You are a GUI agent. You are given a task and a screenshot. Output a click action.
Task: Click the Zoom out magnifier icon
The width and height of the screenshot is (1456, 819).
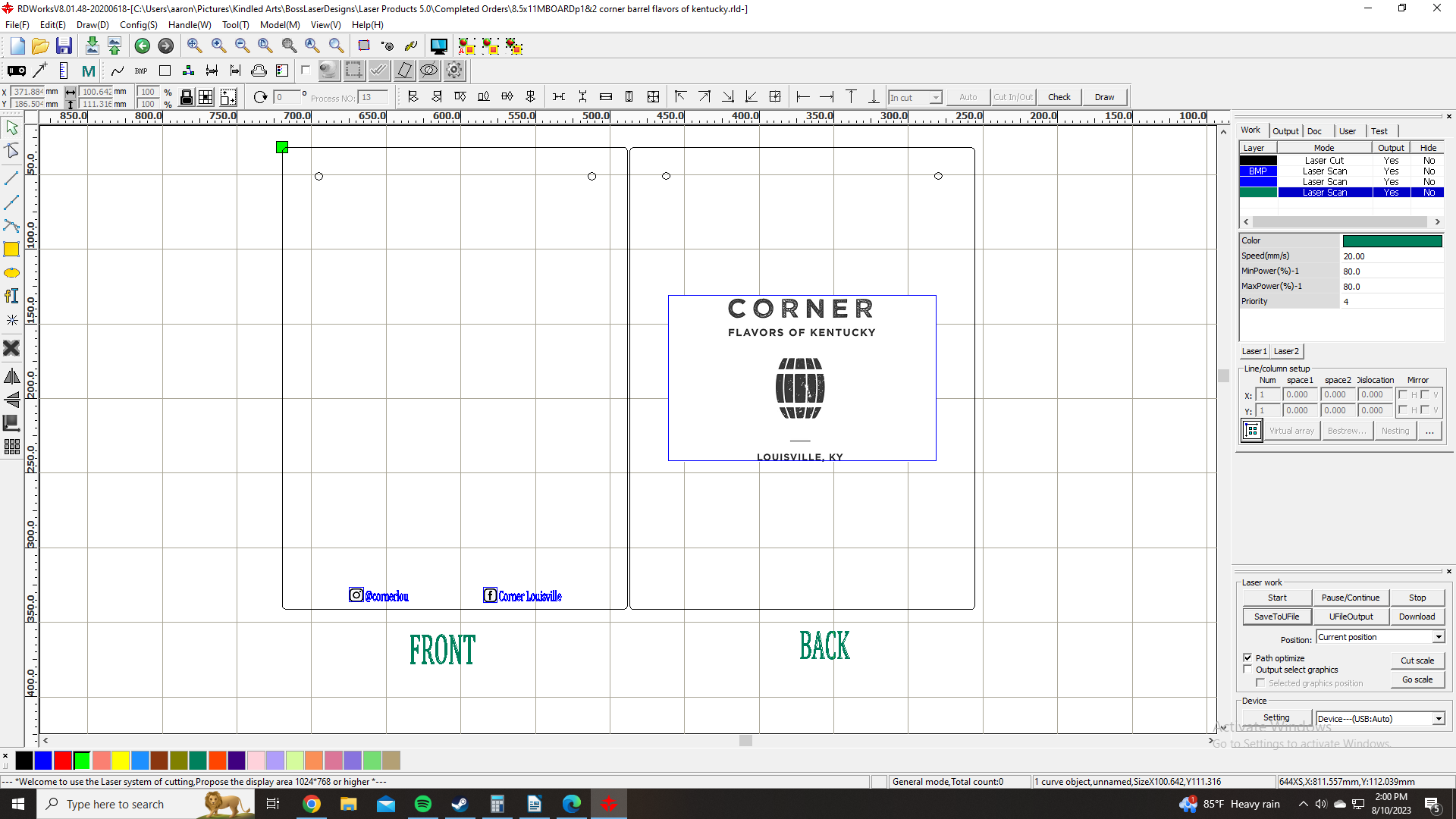point(242,46)
